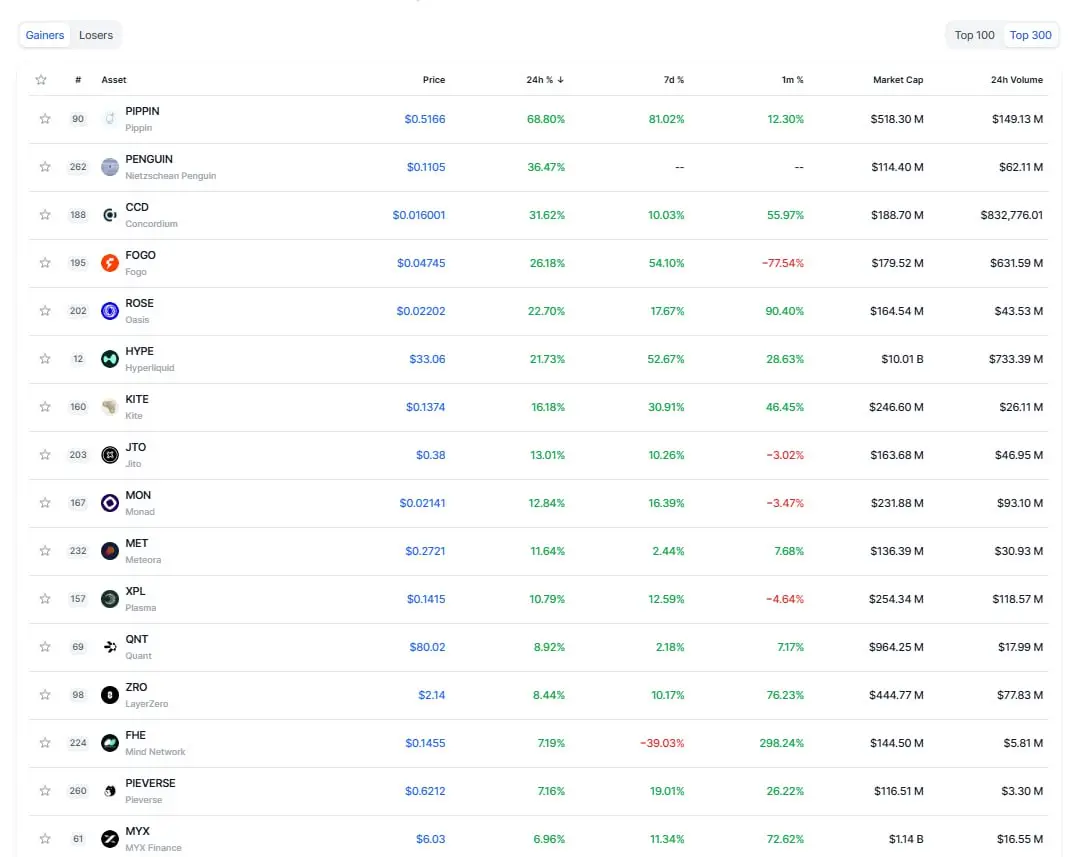1086x857 pixels.
Task: Click rank badge 262 for PENGUIN
Action: pos(78,167)
